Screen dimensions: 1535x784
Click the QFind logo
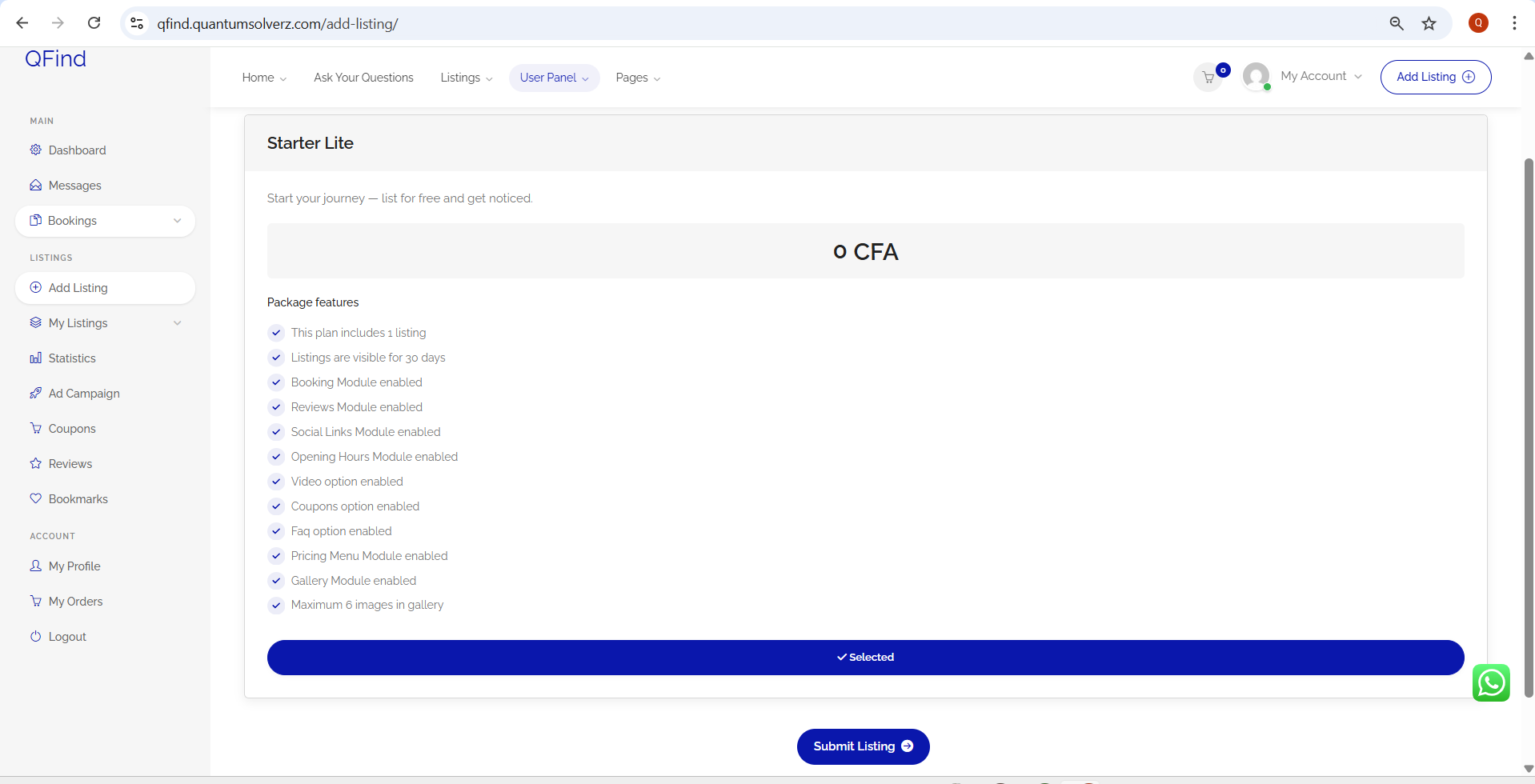(x=55, y=59)
